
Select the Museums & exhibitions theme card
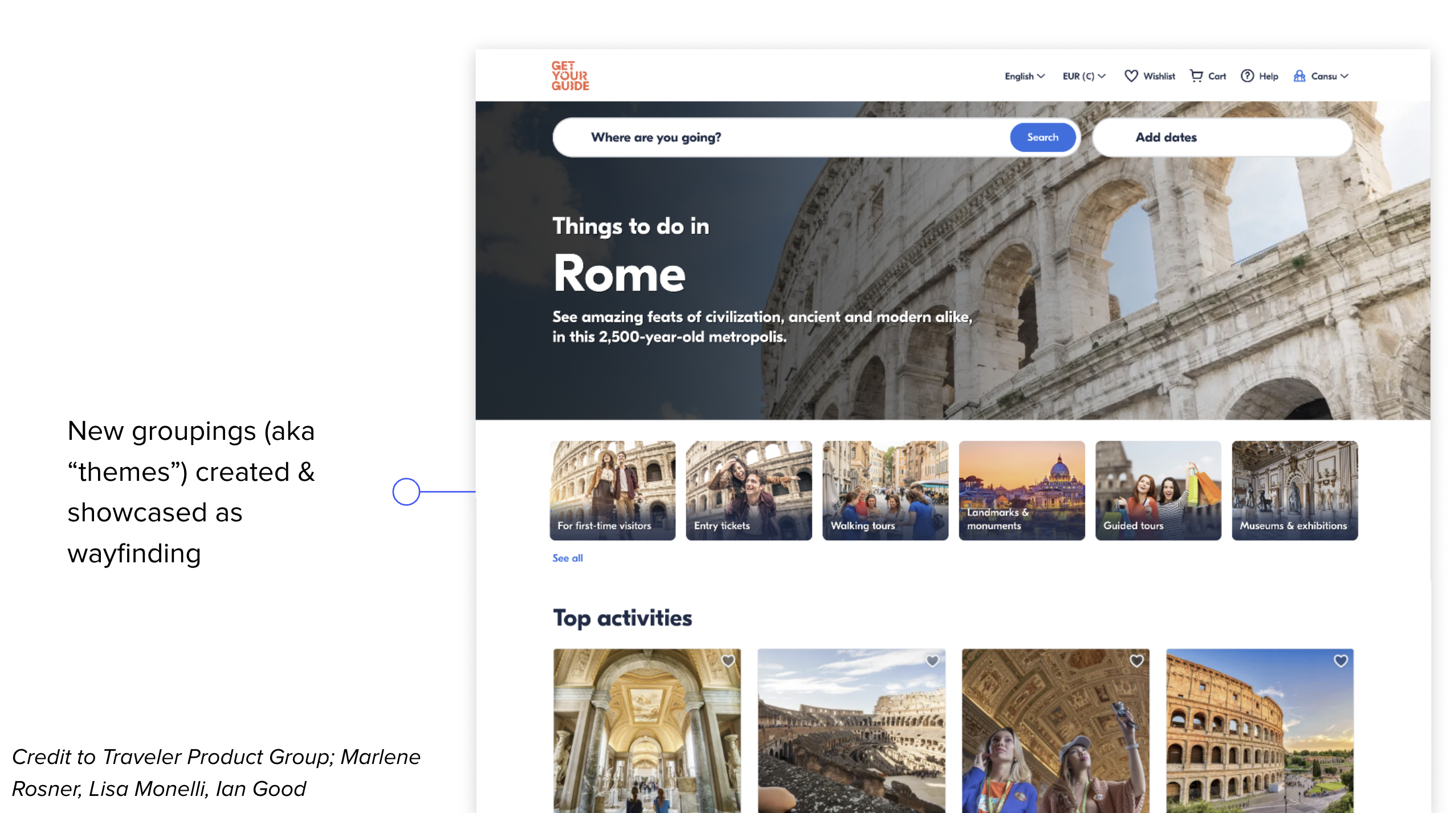pos(1295,490)
